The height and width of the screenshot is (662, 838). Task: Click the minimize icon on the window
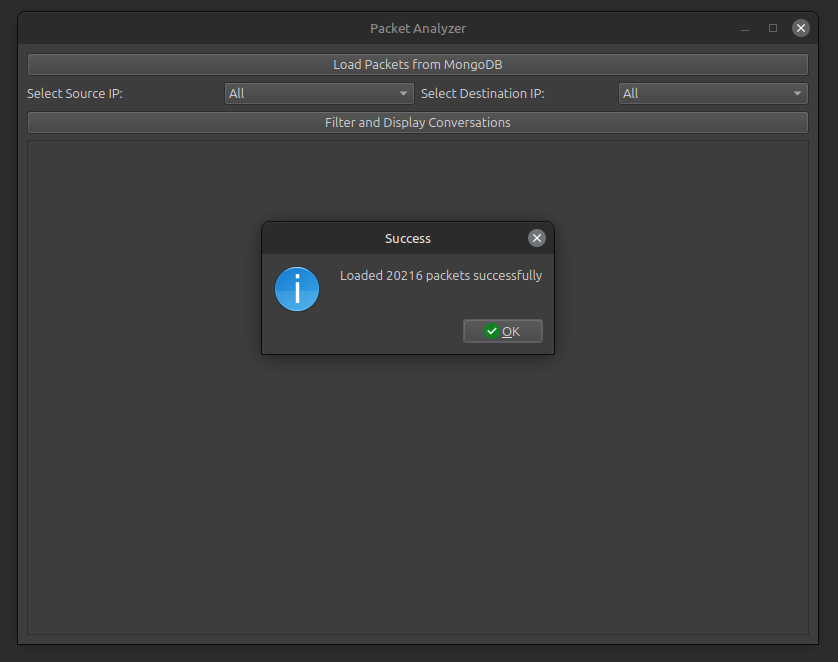click(744, 28)
